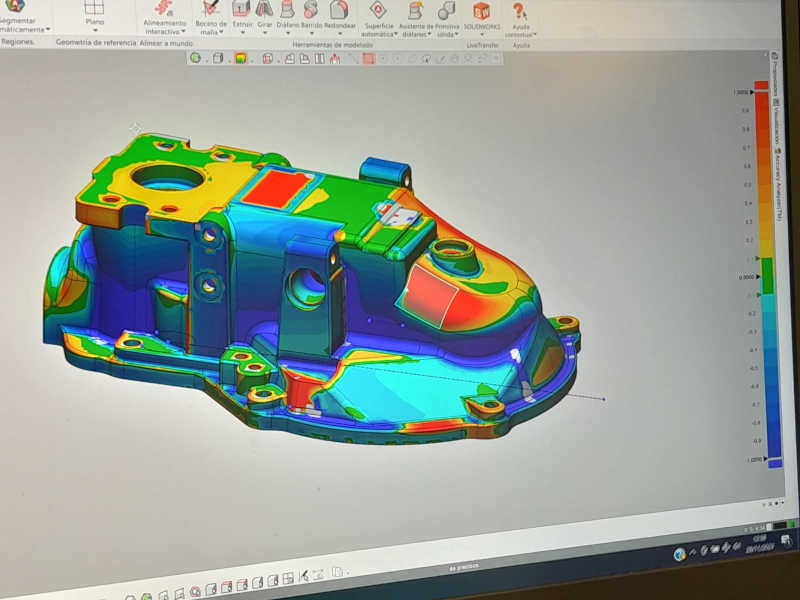Launch SOLIDWORKS LiveTransfer icon

(481, 12)
